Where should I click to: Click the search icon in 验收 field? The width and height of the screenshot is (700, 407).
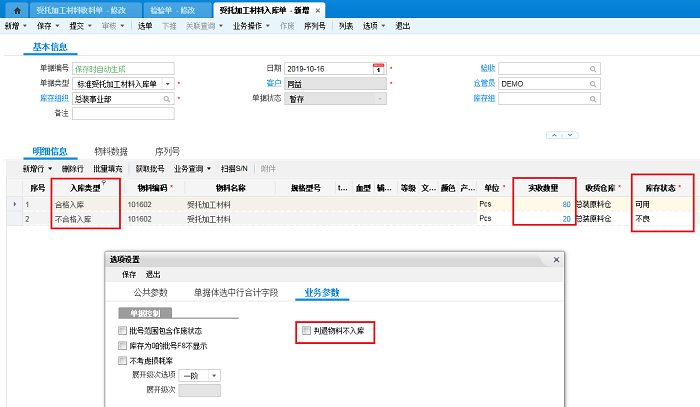(x=593, y=69)
